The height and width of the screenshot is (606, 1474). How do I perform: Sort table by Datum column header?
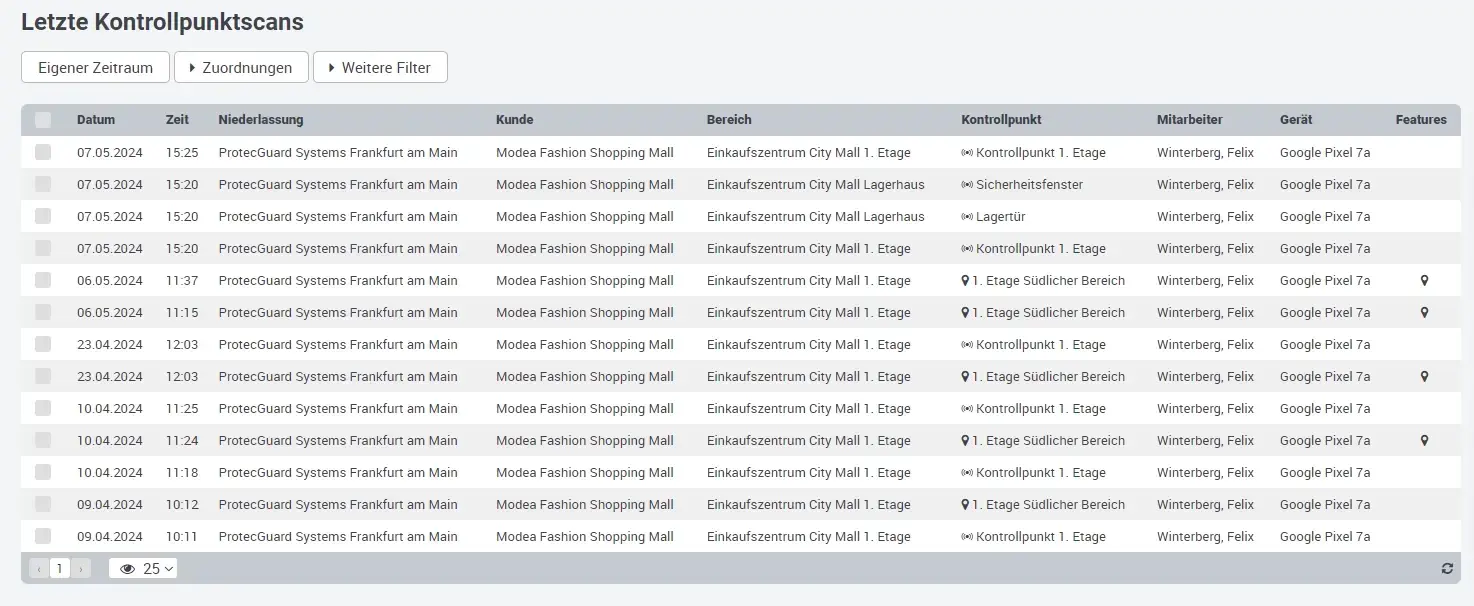click(x=96, y=120)
